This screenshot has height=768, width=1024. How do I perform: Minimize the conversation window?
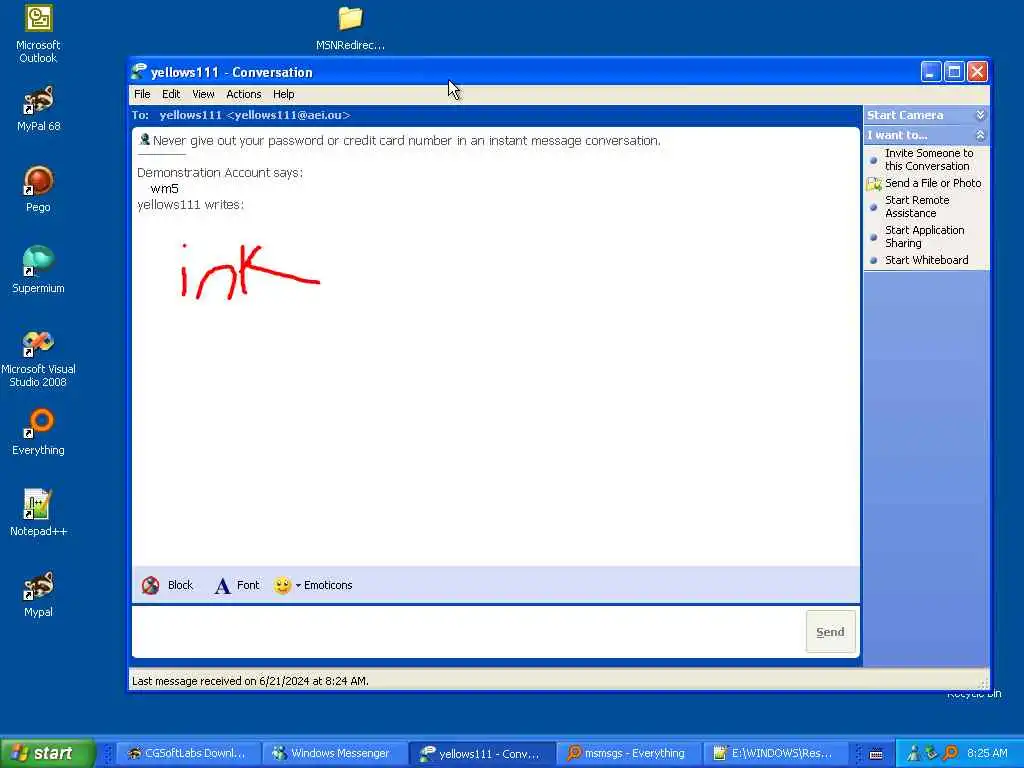coord(930,72)
